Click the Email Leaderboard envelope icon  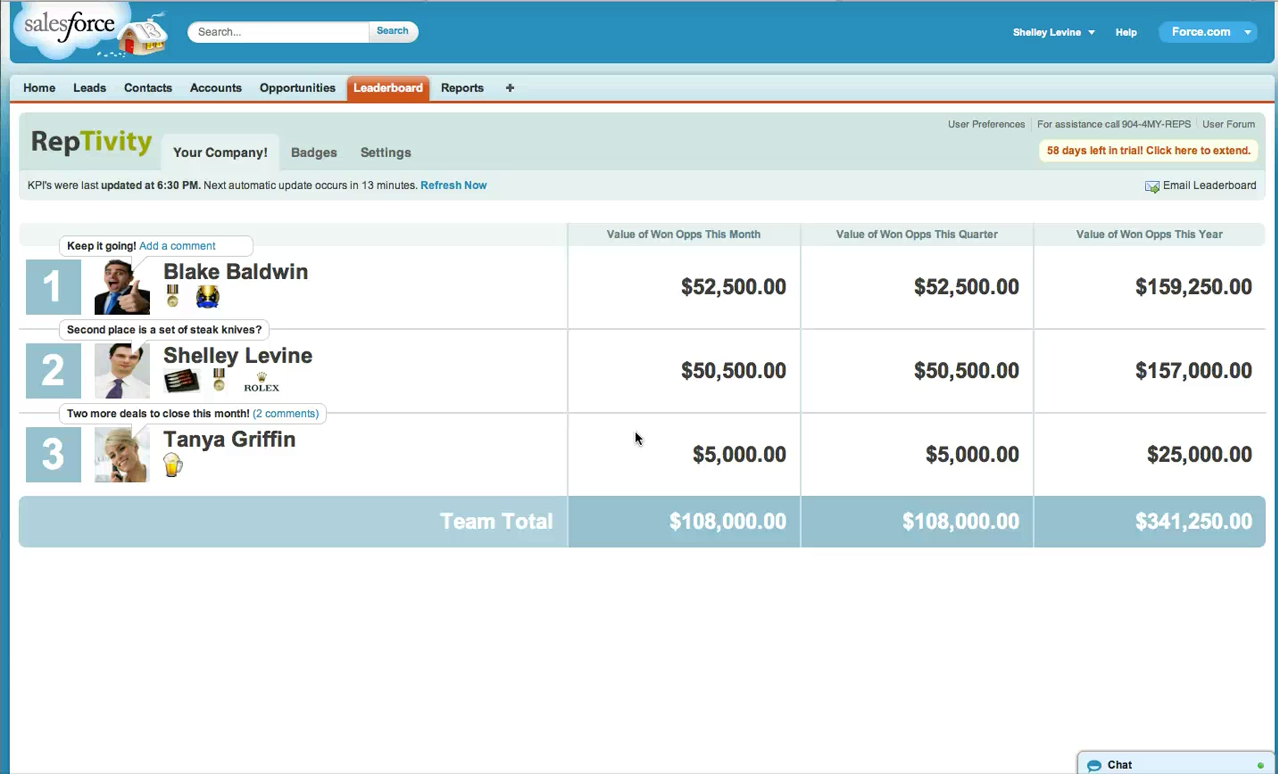point(1152,186)
